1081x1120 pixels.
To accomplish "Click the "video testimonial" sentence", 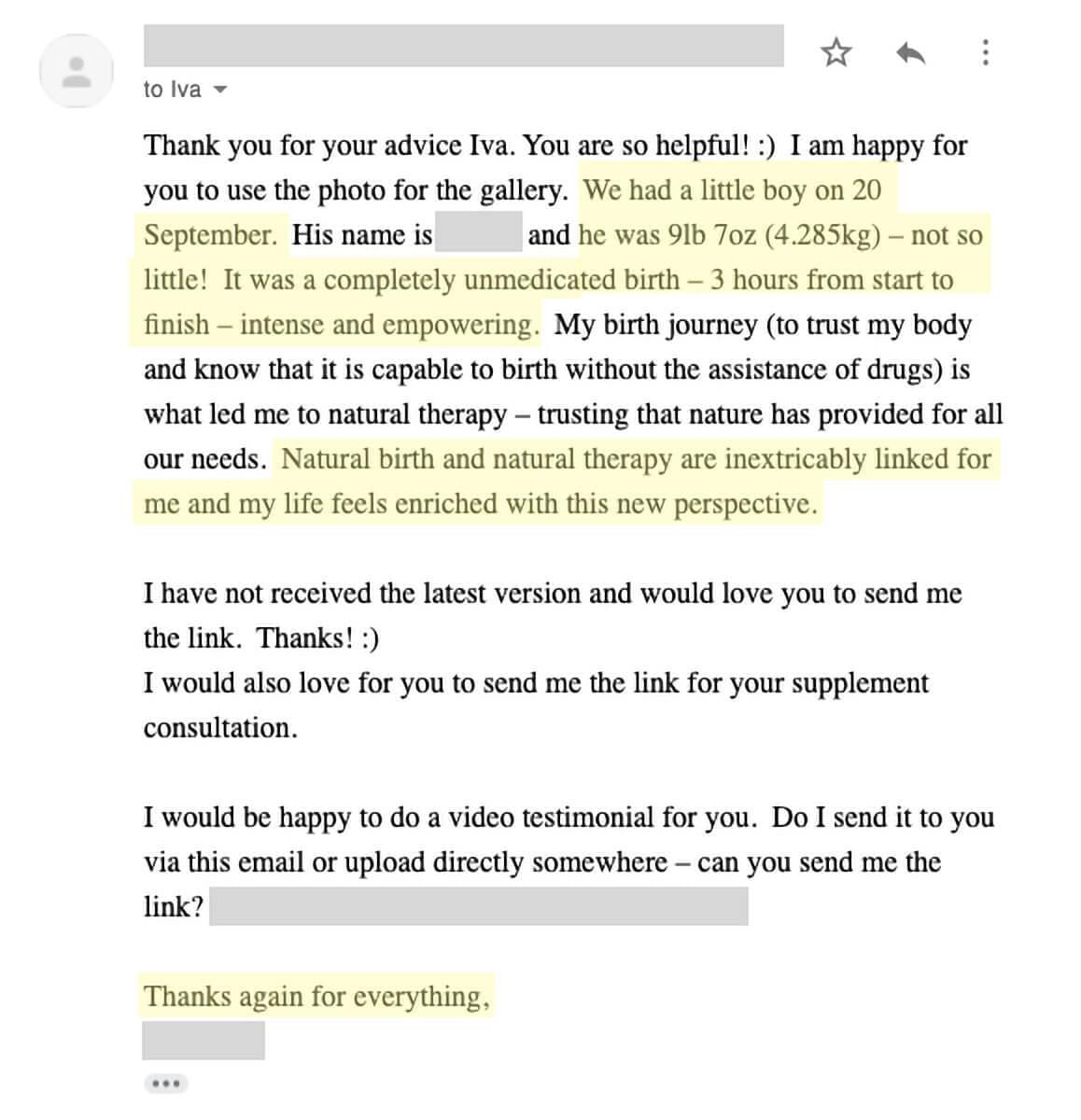I will (448, 818).
